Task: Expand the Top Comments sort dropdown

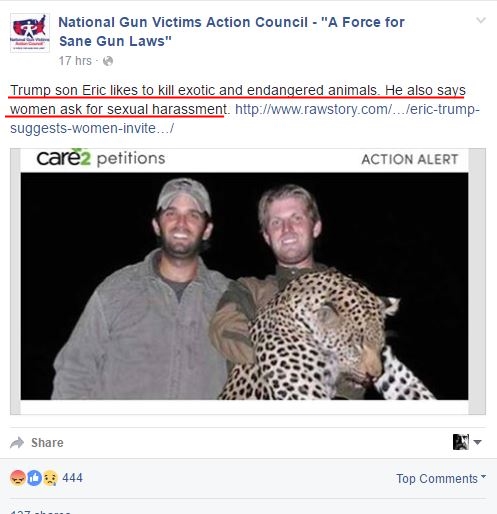Action: pos(441,479)
